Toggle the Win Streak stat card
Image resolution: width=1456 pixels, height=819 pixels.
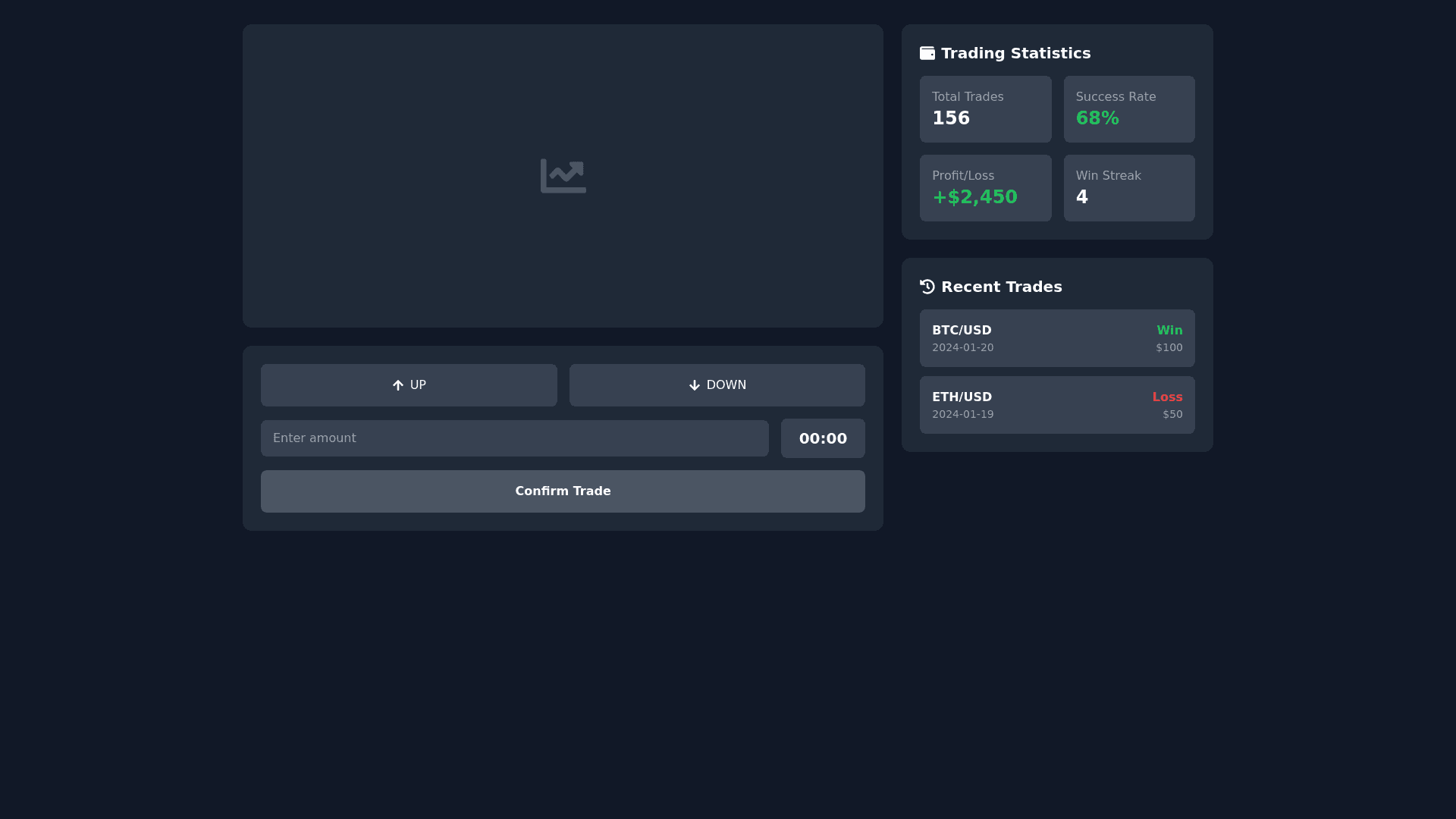coord(1129,187)
